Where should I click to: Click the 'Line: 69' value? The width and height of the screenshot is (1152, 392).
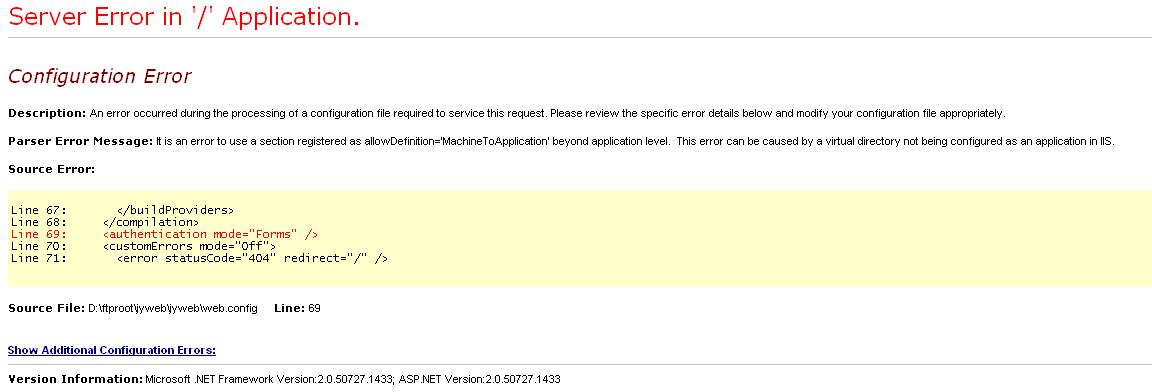tap(297, 308)
